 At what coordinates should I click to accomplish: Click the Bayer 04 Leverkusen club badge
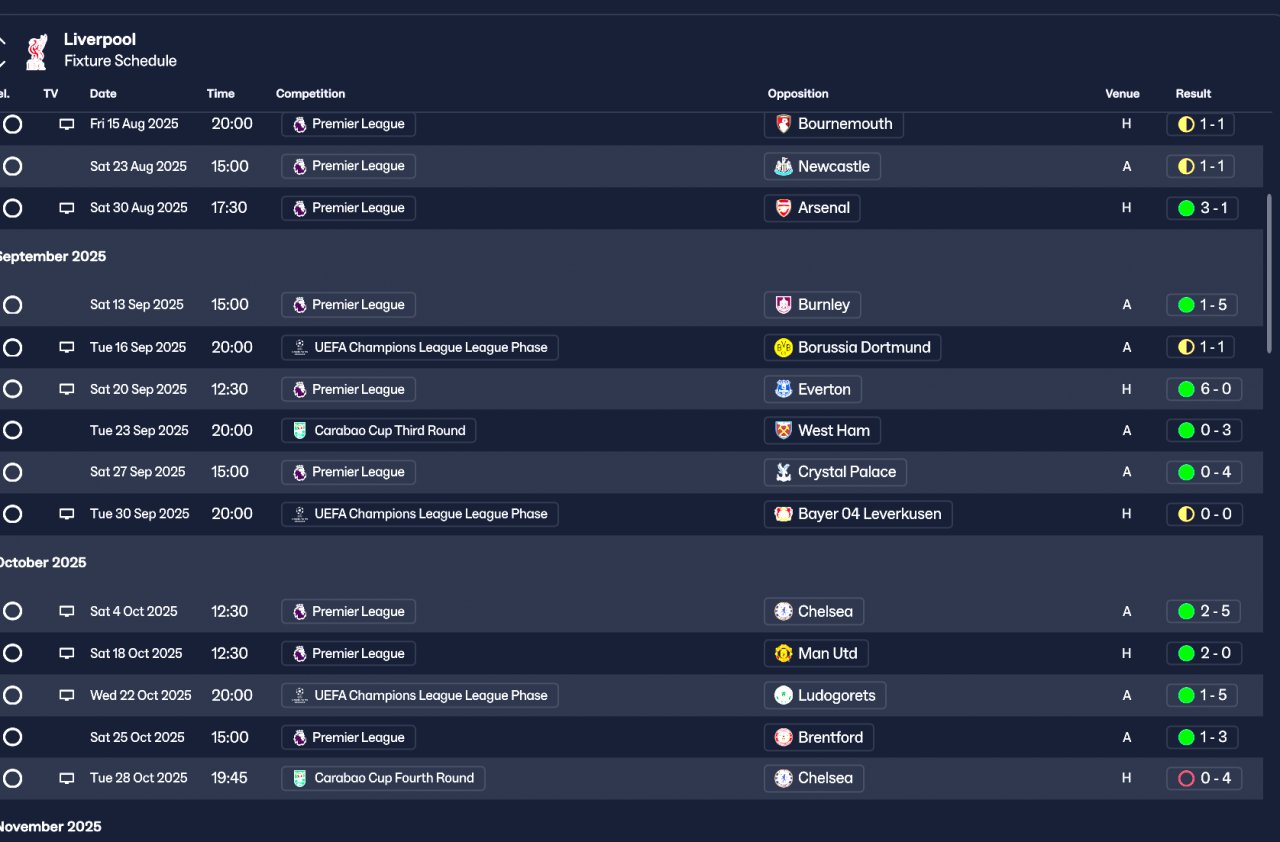tap(784, 514)
